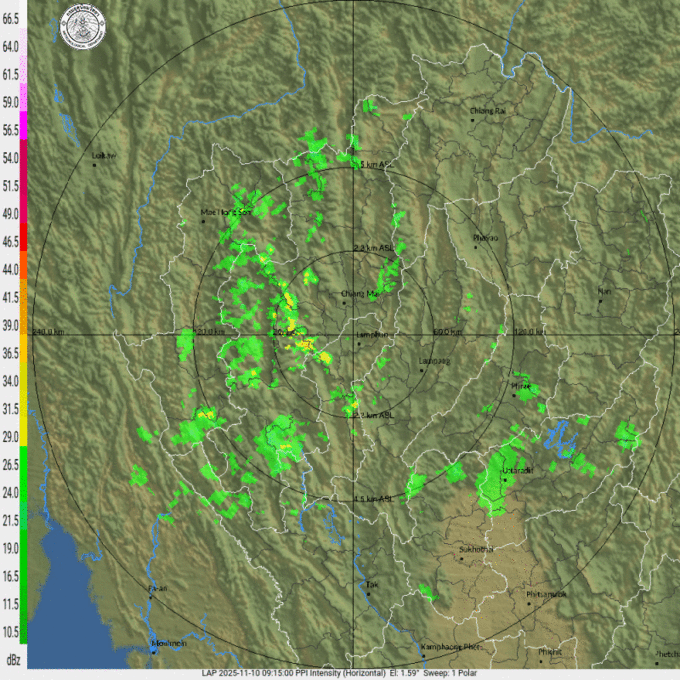Select the Mawlamyine city marker
Screen dimensions: 680x680
click(x=153, y=651)
